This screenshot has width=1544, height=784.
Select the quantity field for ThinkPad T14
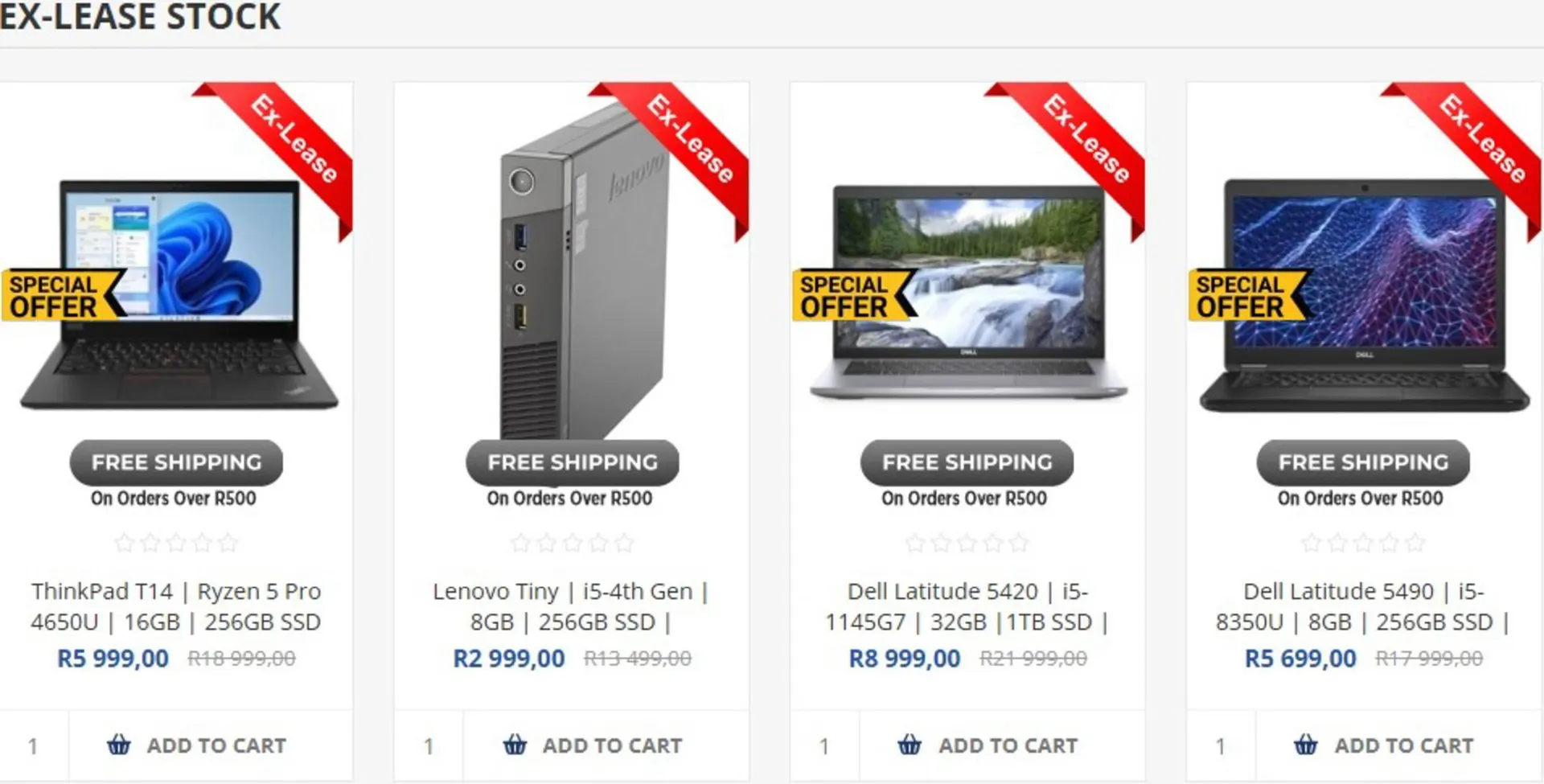(34, 745)
